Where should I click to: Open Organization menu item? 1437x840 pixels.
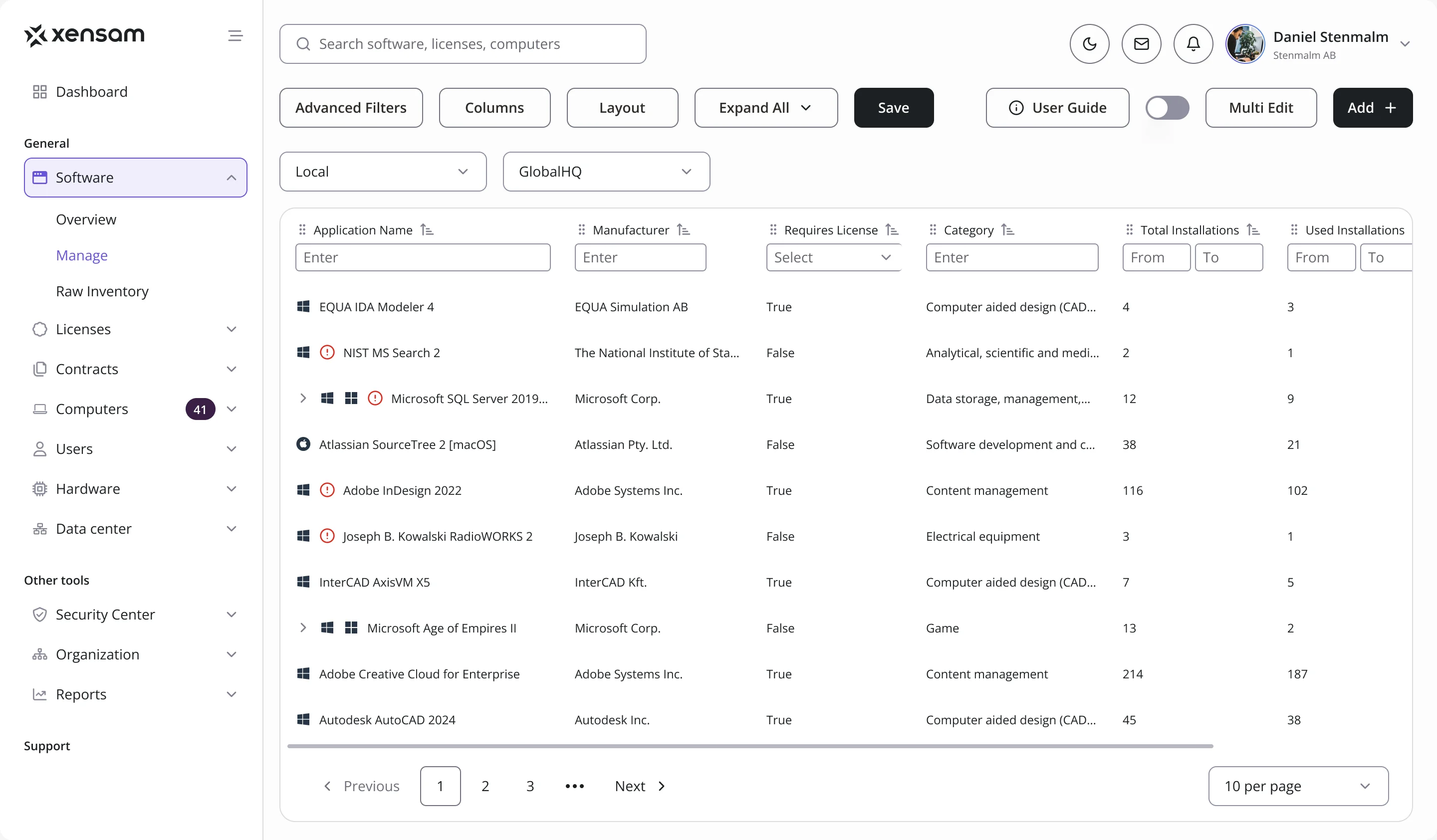coord(136,654)
